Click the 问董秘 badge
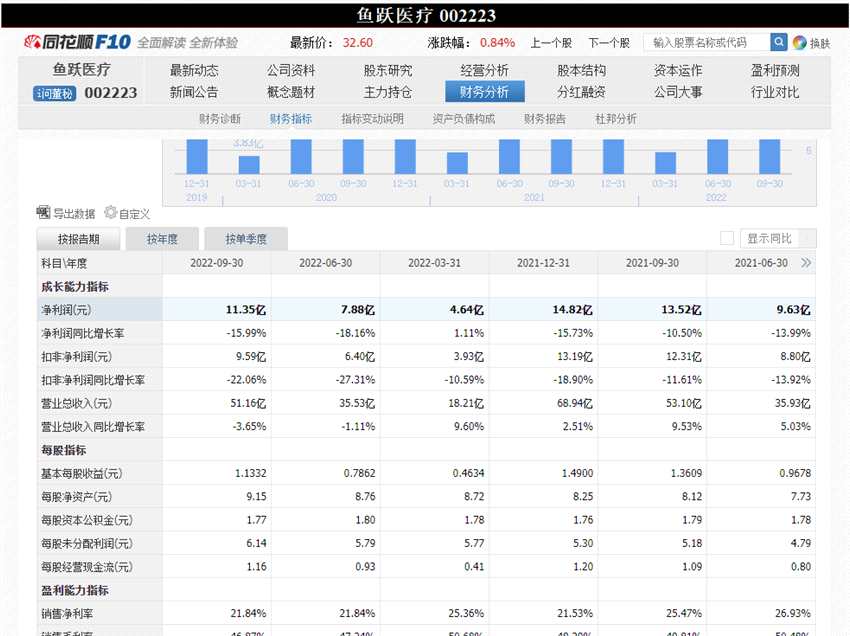The height and width of the screenshot is (636, 850). 54,93
